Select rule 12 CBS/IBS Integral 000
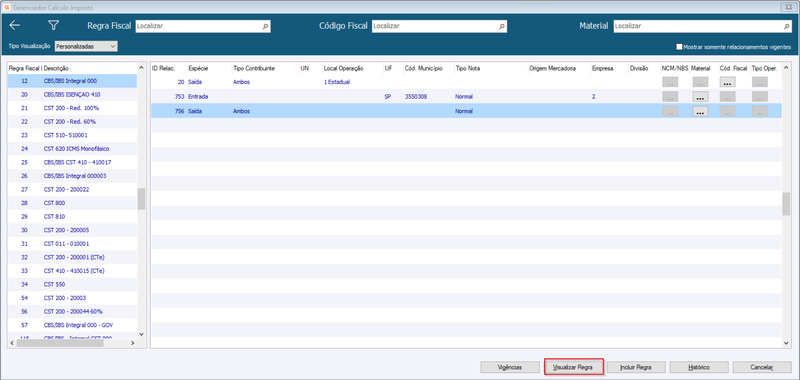Screen dimensions: 800x380 pos(72,81)
